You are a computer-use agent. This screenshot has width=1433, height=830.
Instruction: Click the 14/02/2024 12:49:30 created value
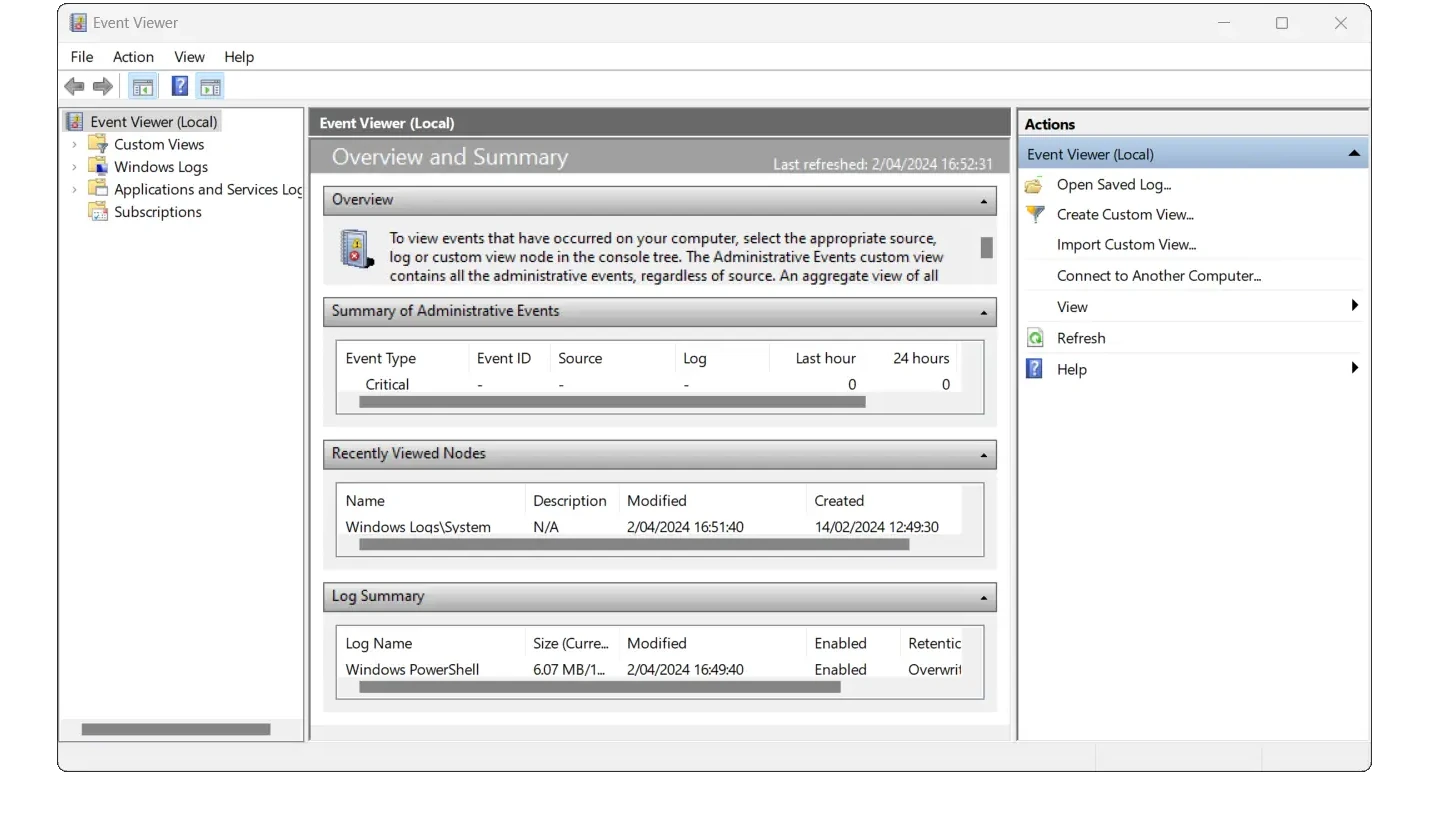point(876,526)
